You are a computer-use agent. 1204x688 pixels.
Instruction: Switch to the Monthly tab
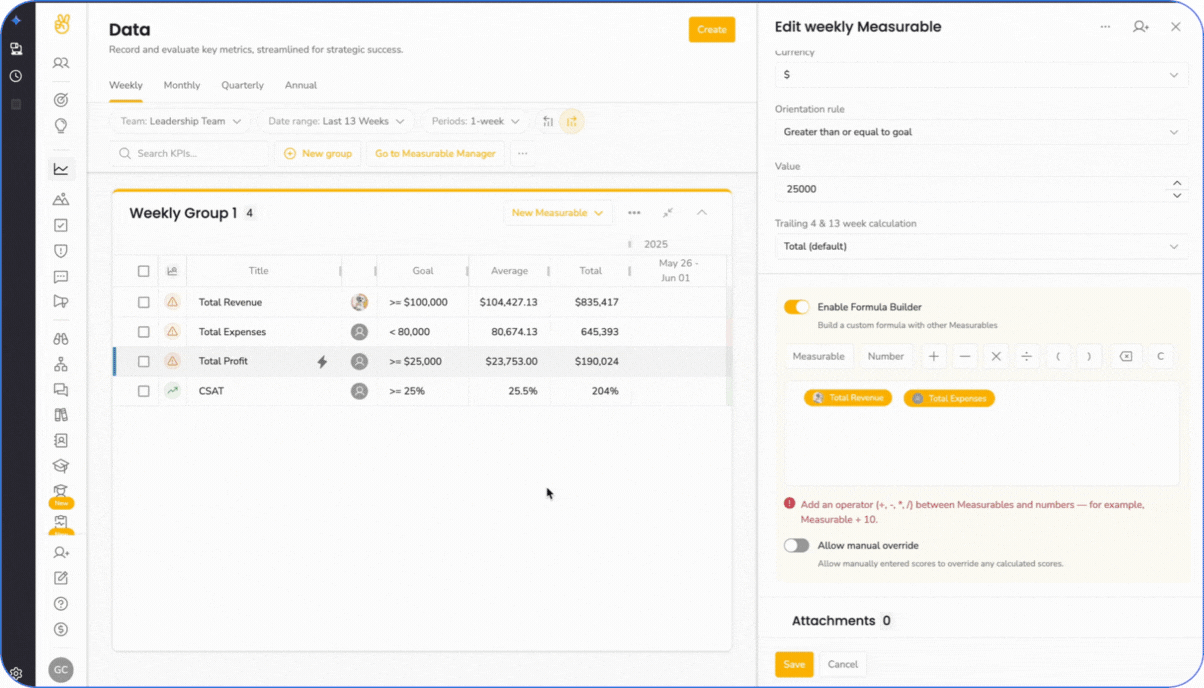click(182, 86)
